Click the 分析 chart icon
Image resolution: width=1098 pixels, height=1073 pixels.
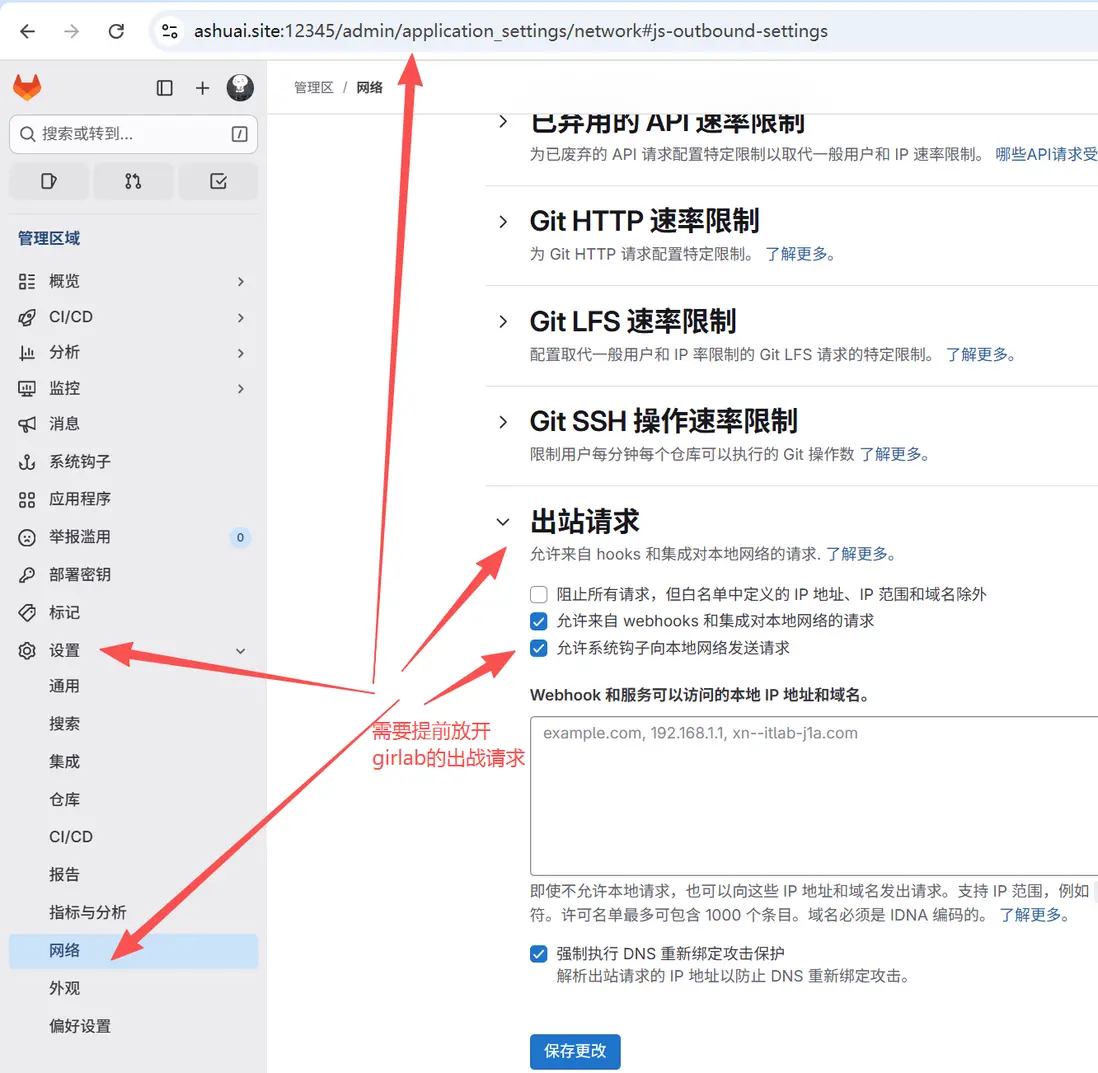point(27,352)
